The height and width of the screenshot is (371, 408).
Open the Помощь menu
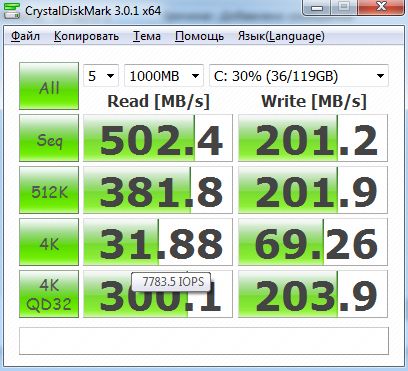tap(199, 36)
